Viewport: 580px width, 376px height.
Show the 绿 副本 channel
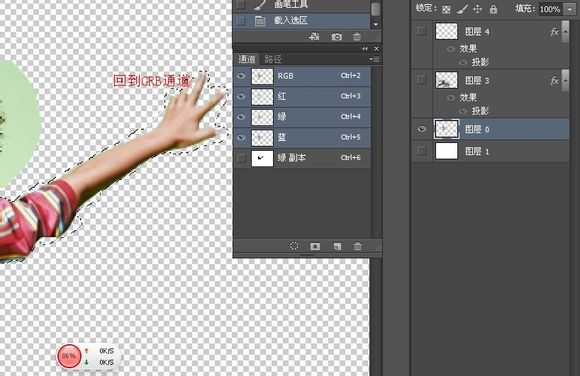click(241, 158)
